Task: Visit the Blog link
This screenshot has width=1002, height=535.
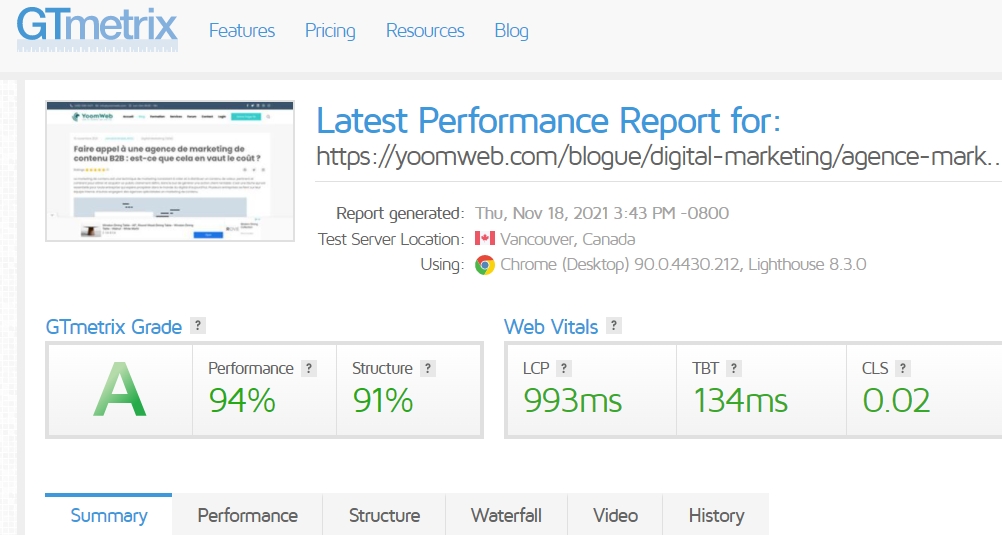Action: [x=511, y=31]
